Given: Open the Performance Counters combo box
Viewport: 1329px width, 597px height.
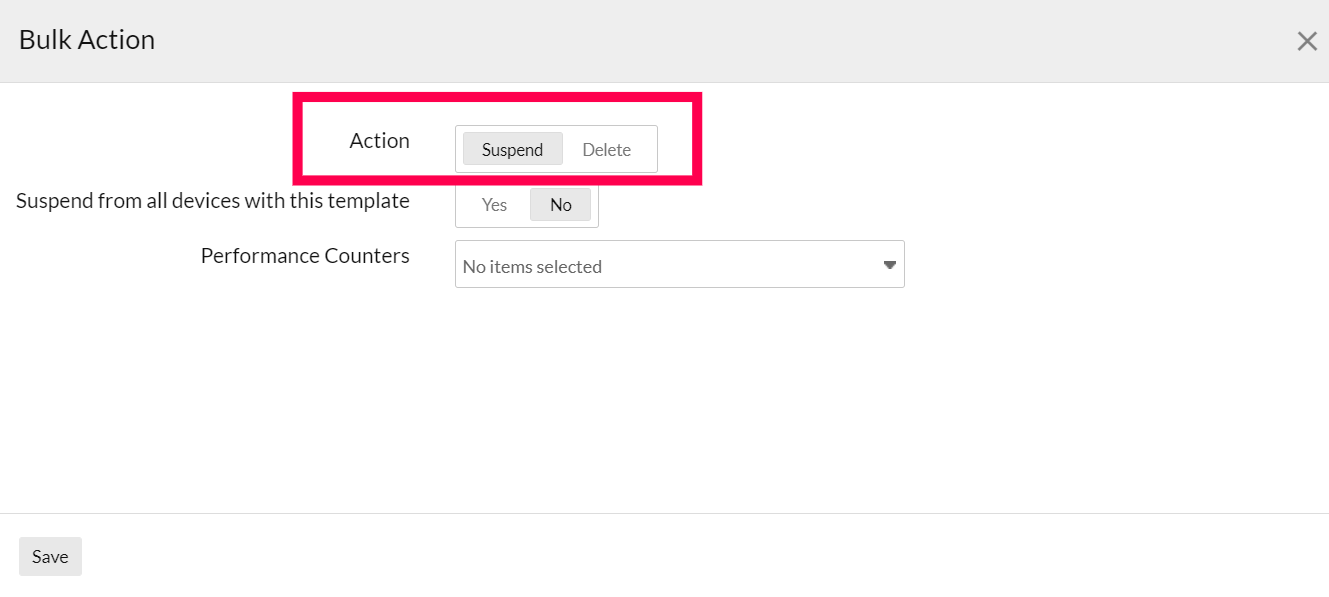Looking at the screenshot, I should (x=679, y=265).
